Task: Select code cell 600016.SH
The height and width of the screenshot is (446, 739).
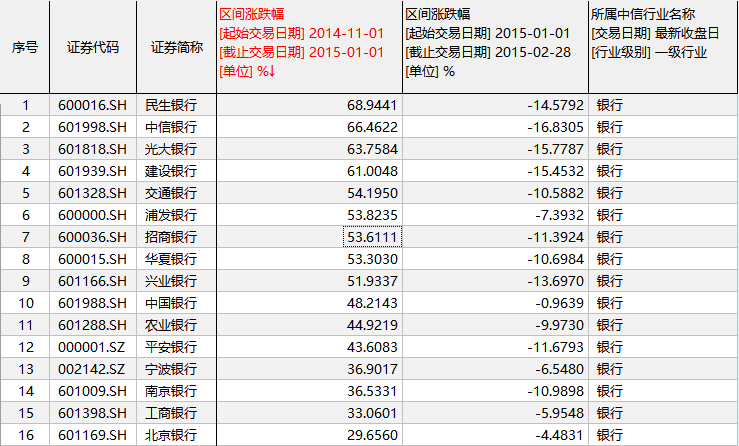Action: click(93, 105)
